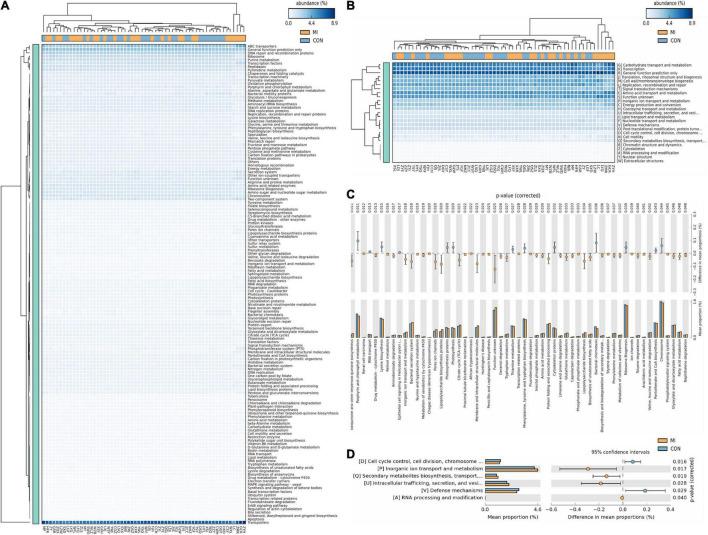Click the top dendrogram of panel B

(x=503, y=35)
